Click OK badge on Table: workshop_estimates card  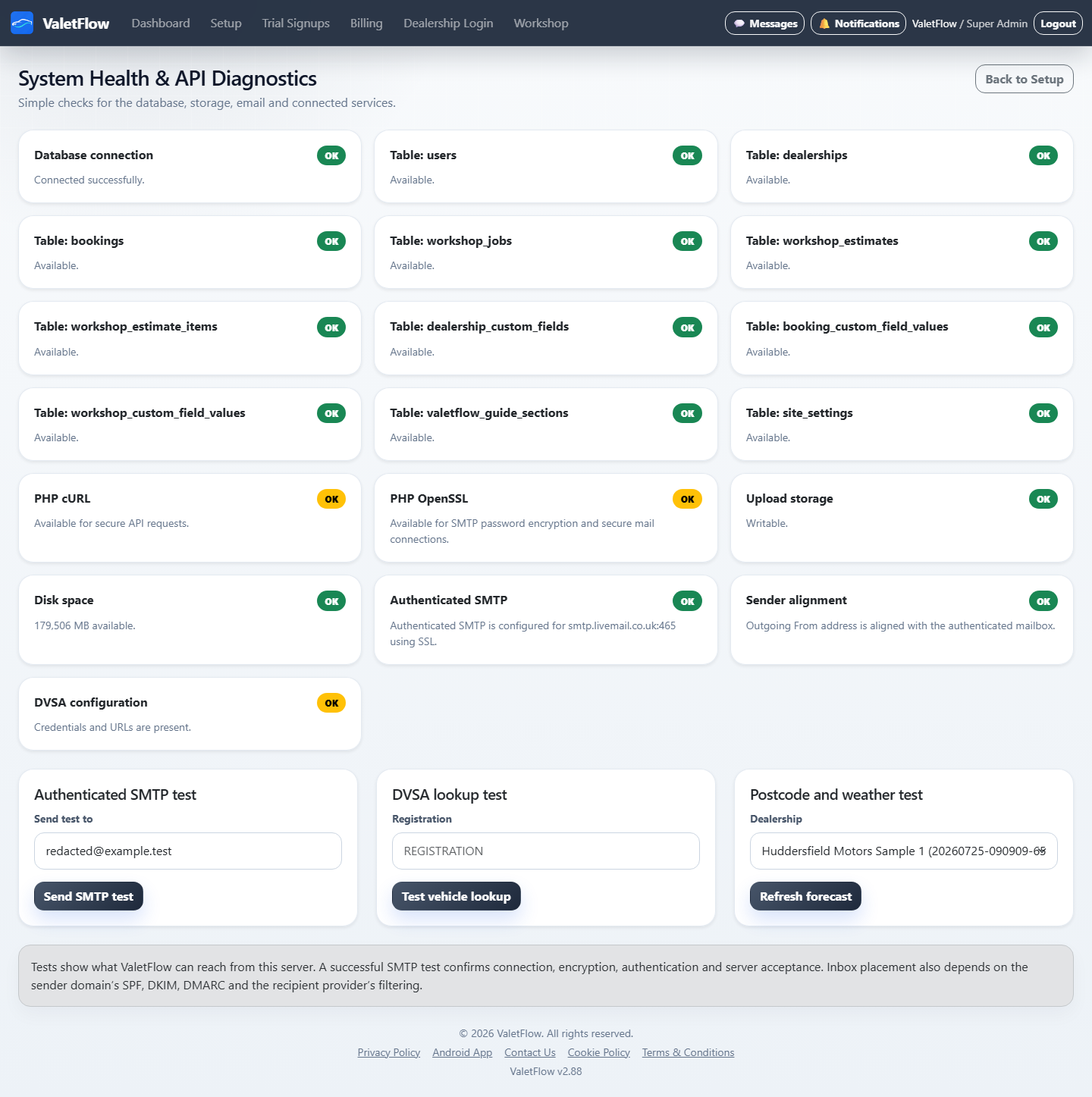click(1043, 241)
